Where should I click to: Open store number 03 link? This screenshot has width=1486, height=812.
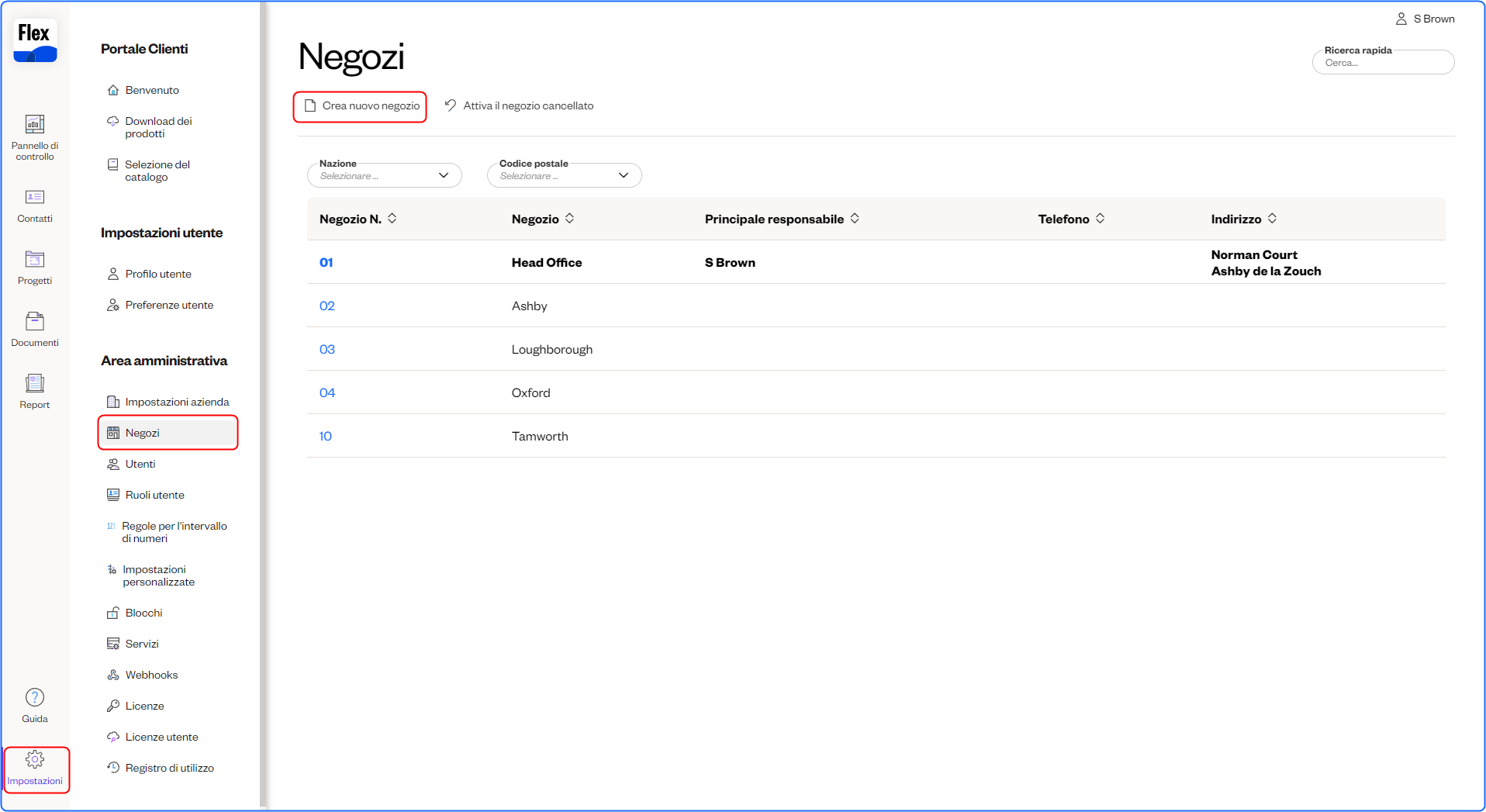coord(327,350)
